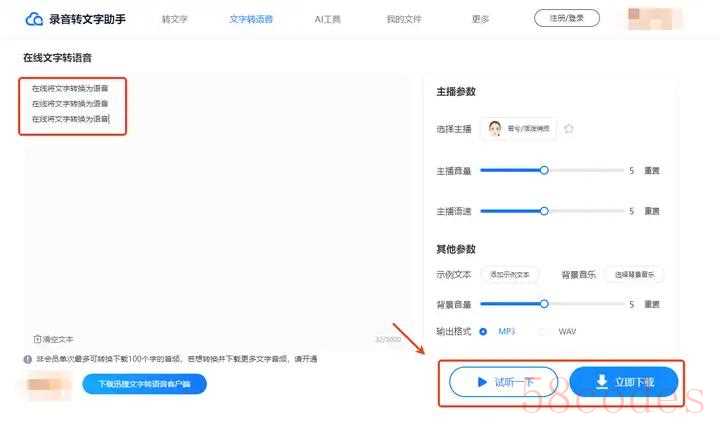Select MP3 output format
The image size is (720, 426).
(x=484, y=331)
